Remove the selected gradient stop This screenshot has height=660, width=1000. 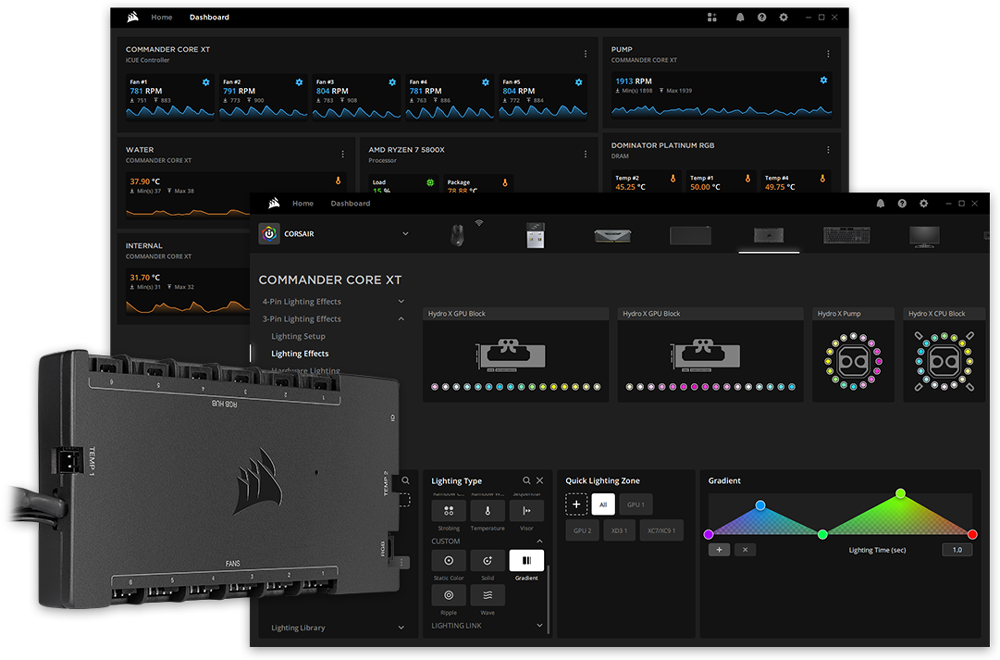click(x=745, y=550)
